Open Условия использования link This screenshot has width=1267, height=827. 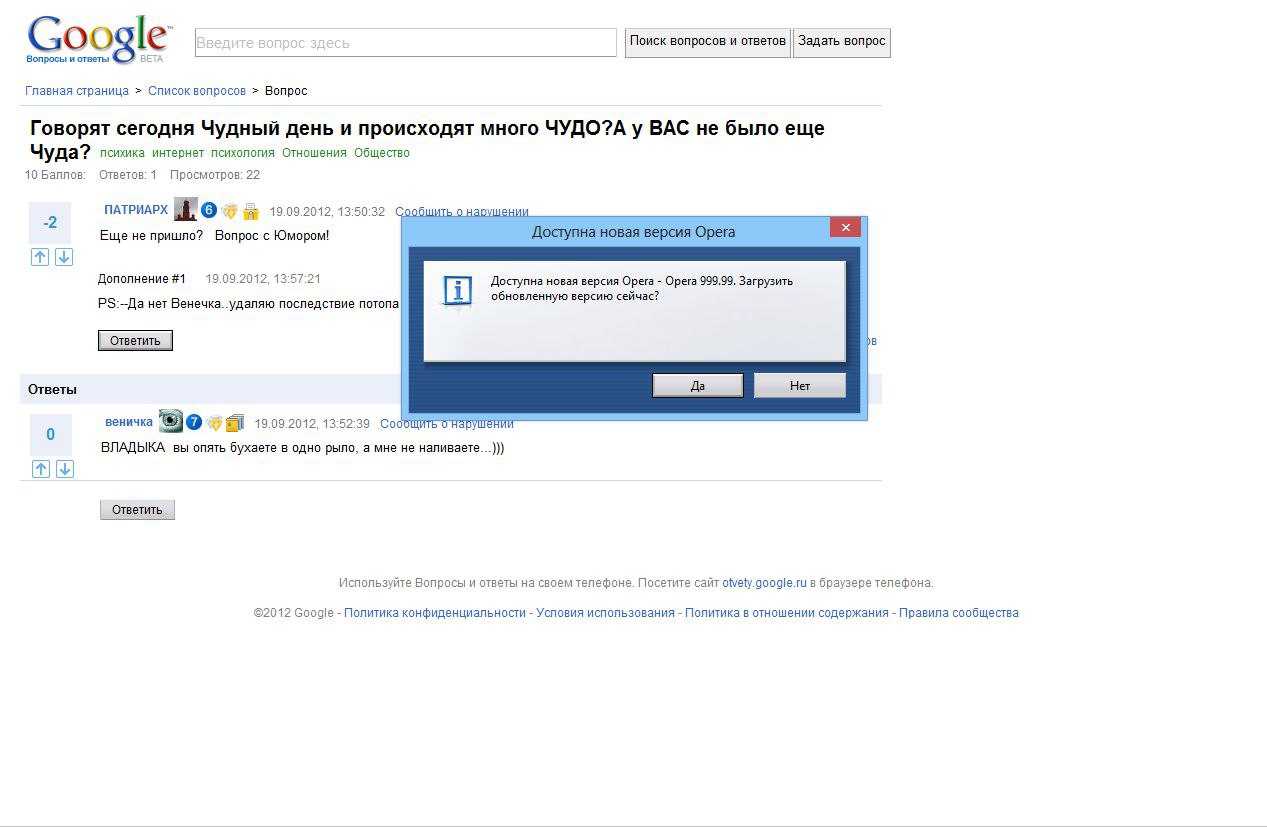pyautogui.click(x=605, y=613)
